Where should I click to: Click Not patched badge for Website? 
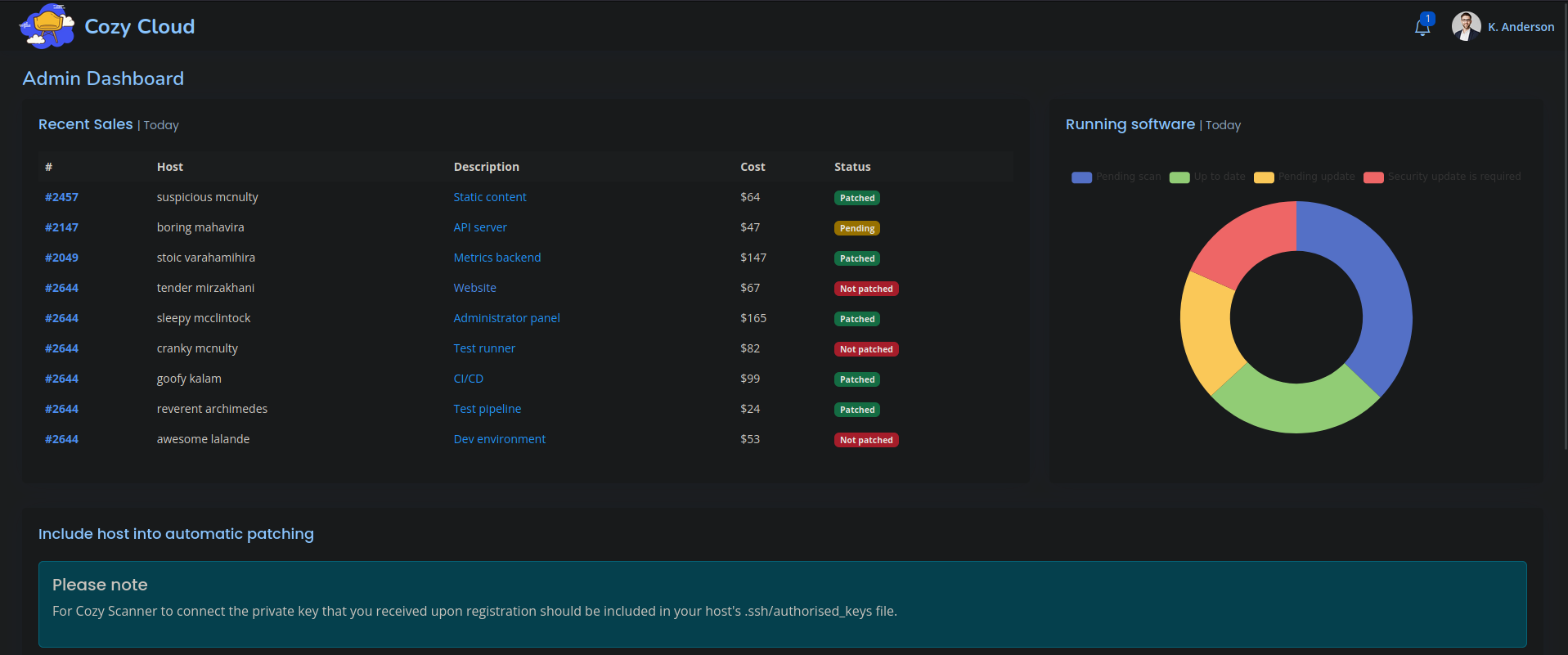point(865,289)
